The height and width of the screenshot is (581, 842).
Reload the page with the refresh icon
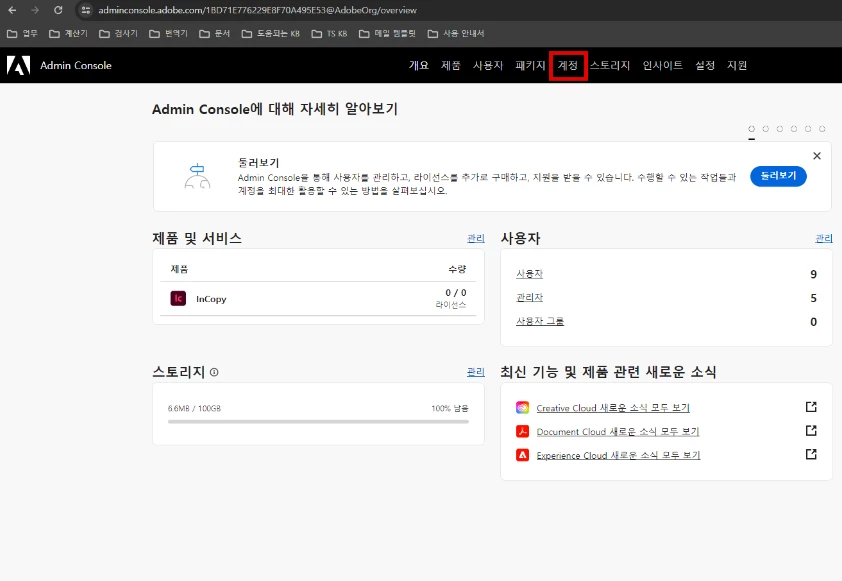[58, 10]
